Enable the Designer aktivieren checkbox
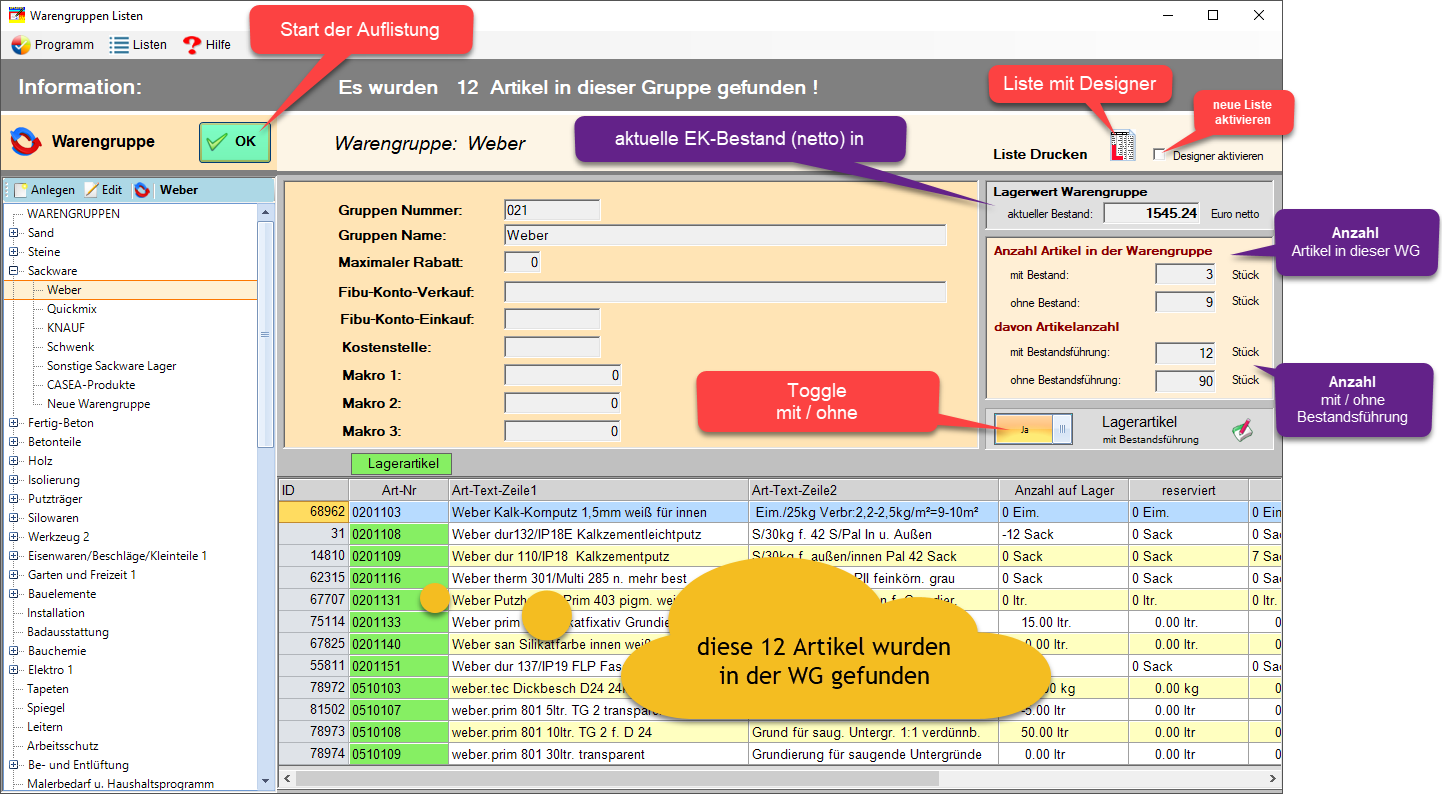 click(x=1159, y=155)
